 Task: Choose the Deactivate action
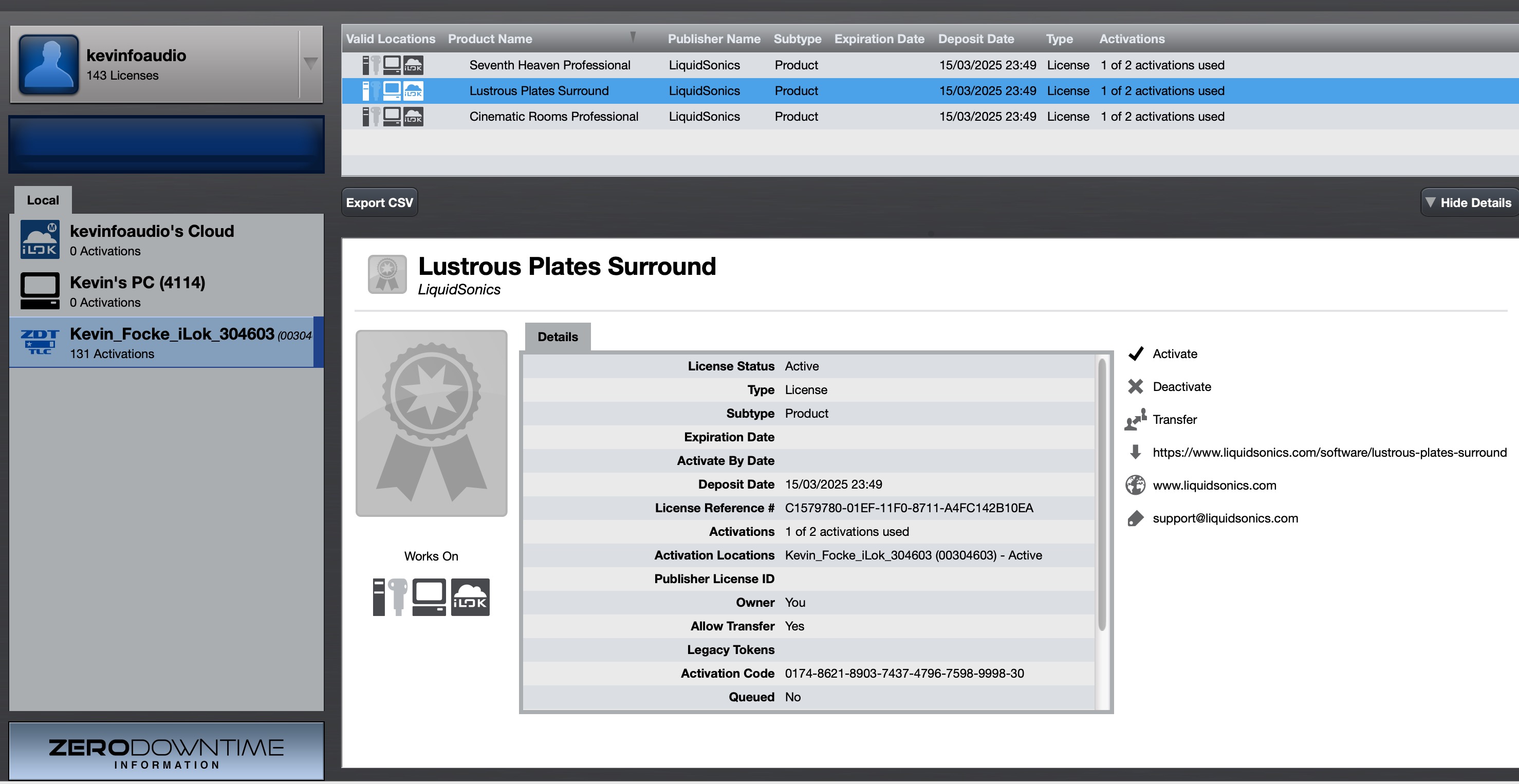click(x=1182, y=387)
